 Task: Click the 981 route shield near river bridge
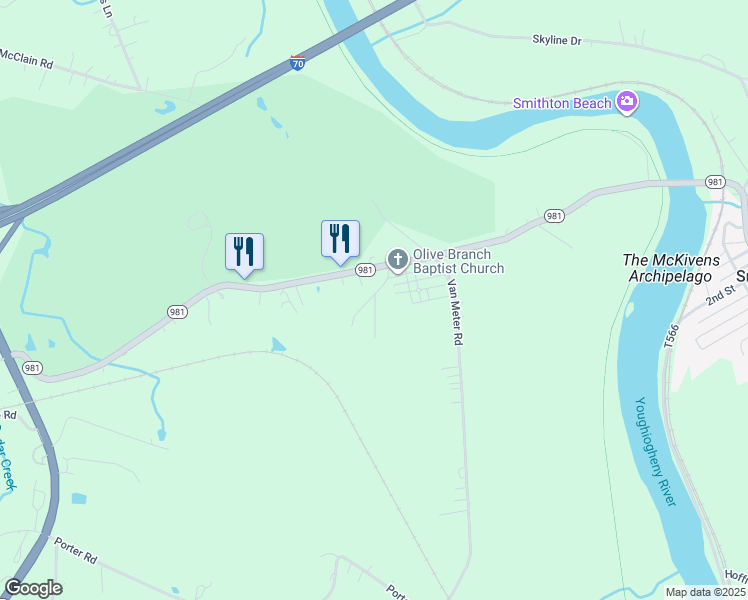[x=715, y=182]
